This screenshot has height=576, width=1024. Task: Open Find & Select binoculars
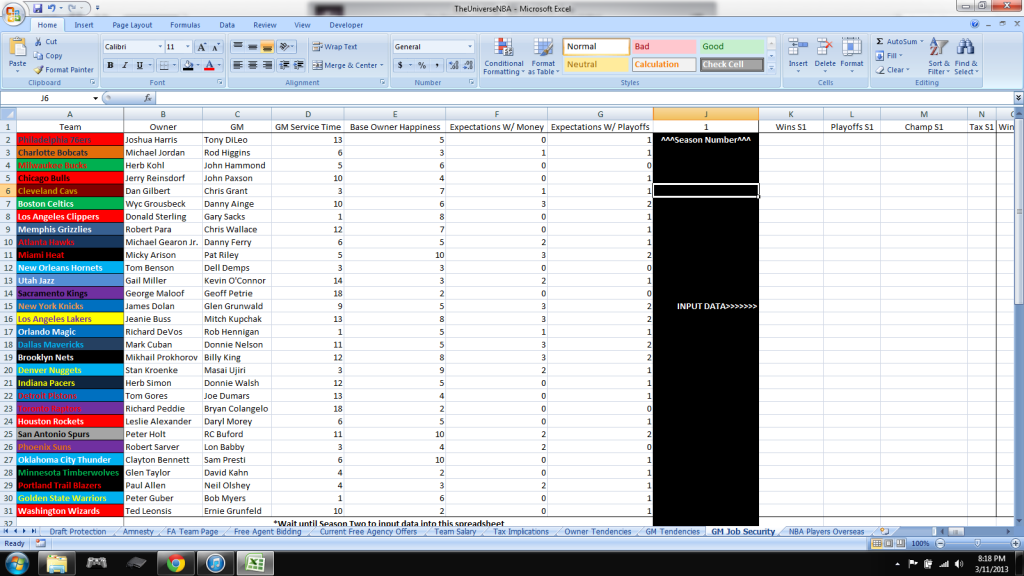[966, 56]
